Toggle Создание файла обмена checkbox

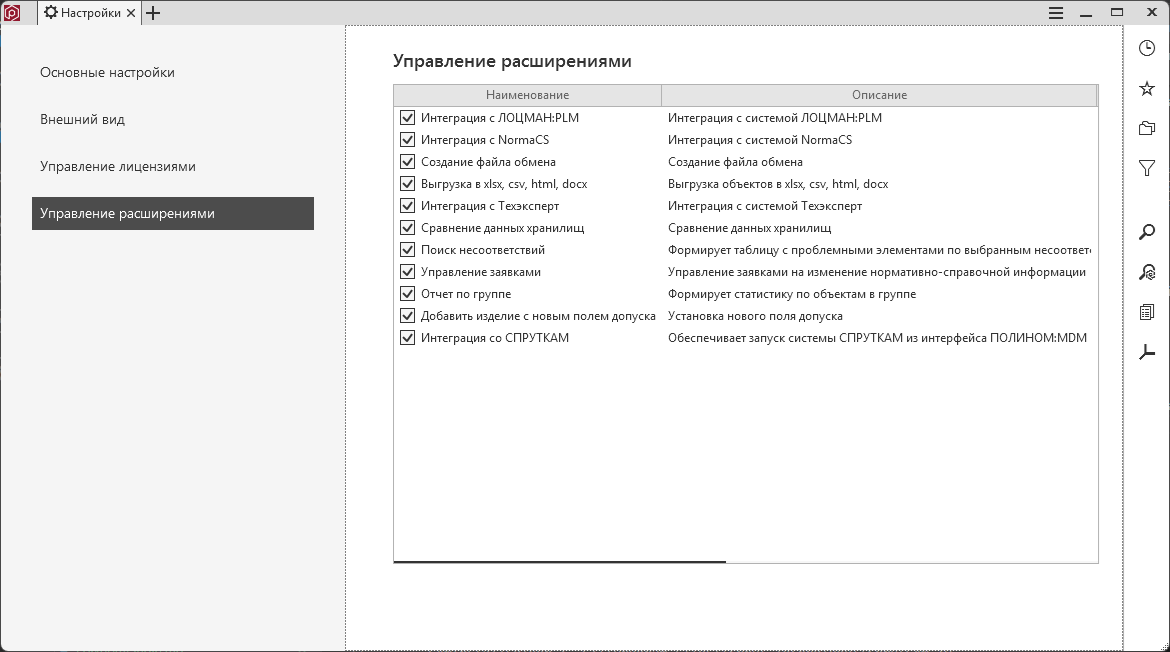tap(407, 162)
